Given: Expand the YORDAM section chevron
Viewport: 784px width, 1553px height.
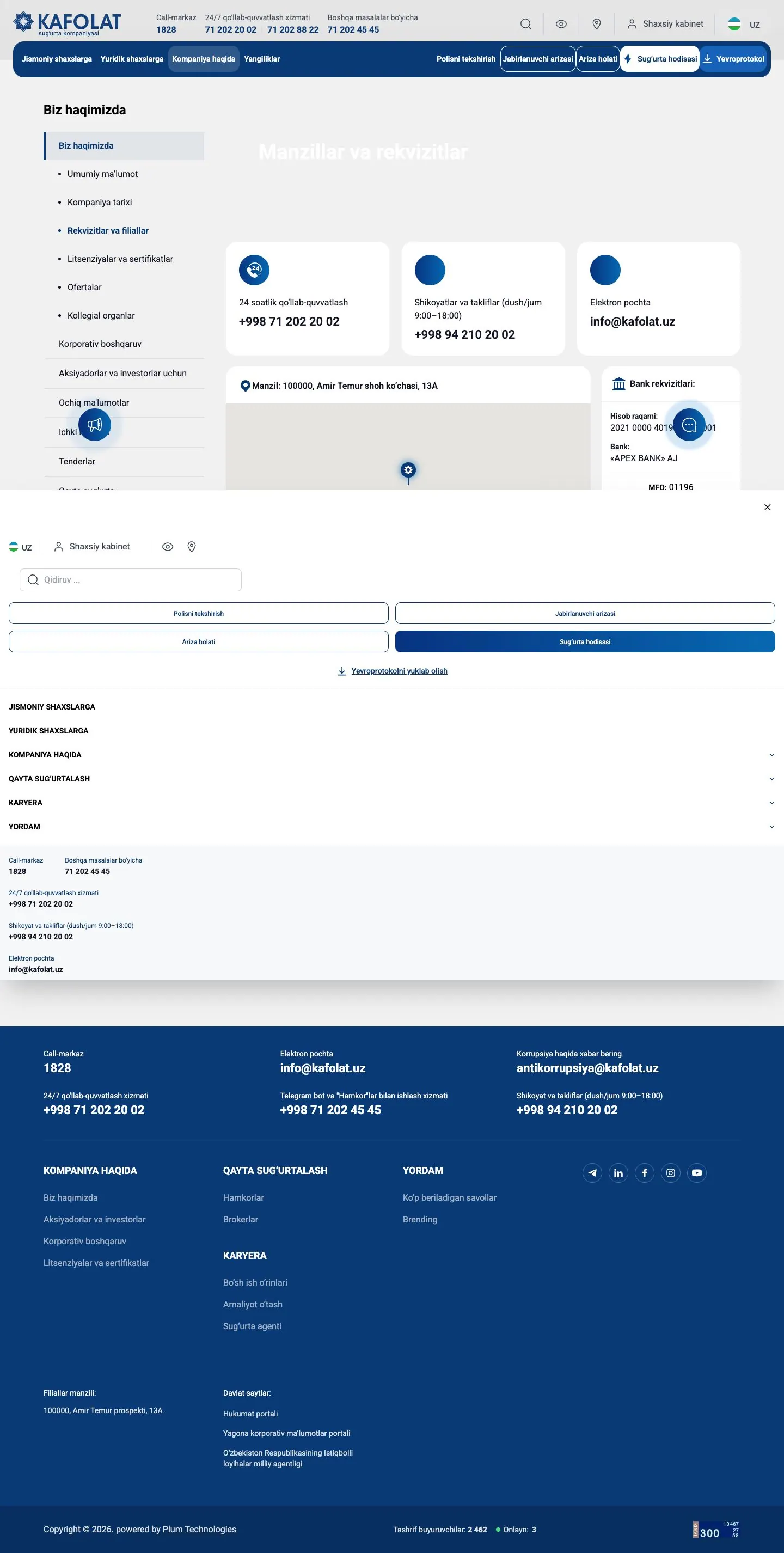Looking at the screenshot, I should pos(771,827).
